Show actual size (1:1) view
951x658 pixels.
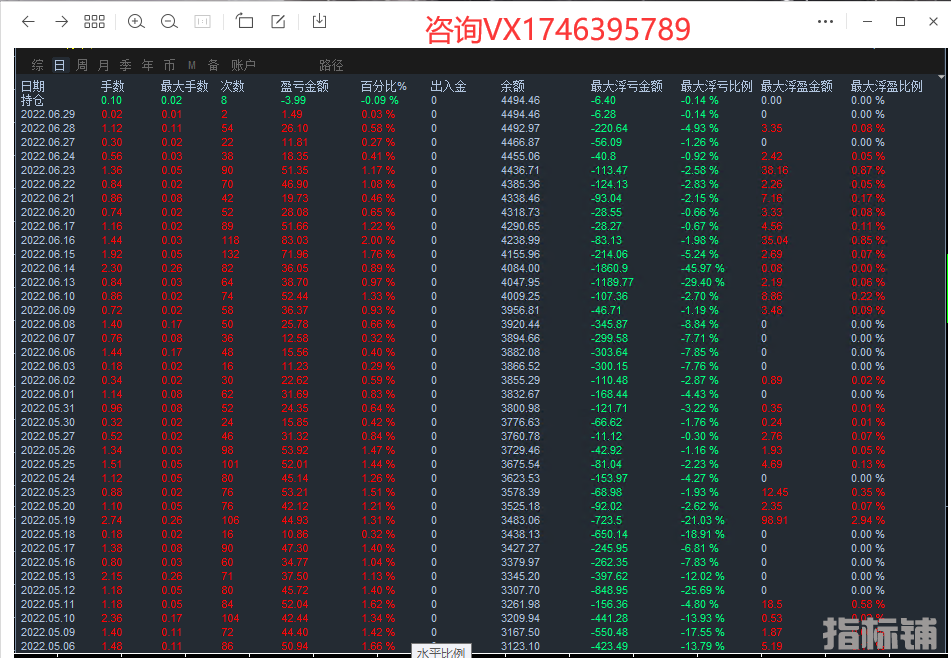[202, 21]
